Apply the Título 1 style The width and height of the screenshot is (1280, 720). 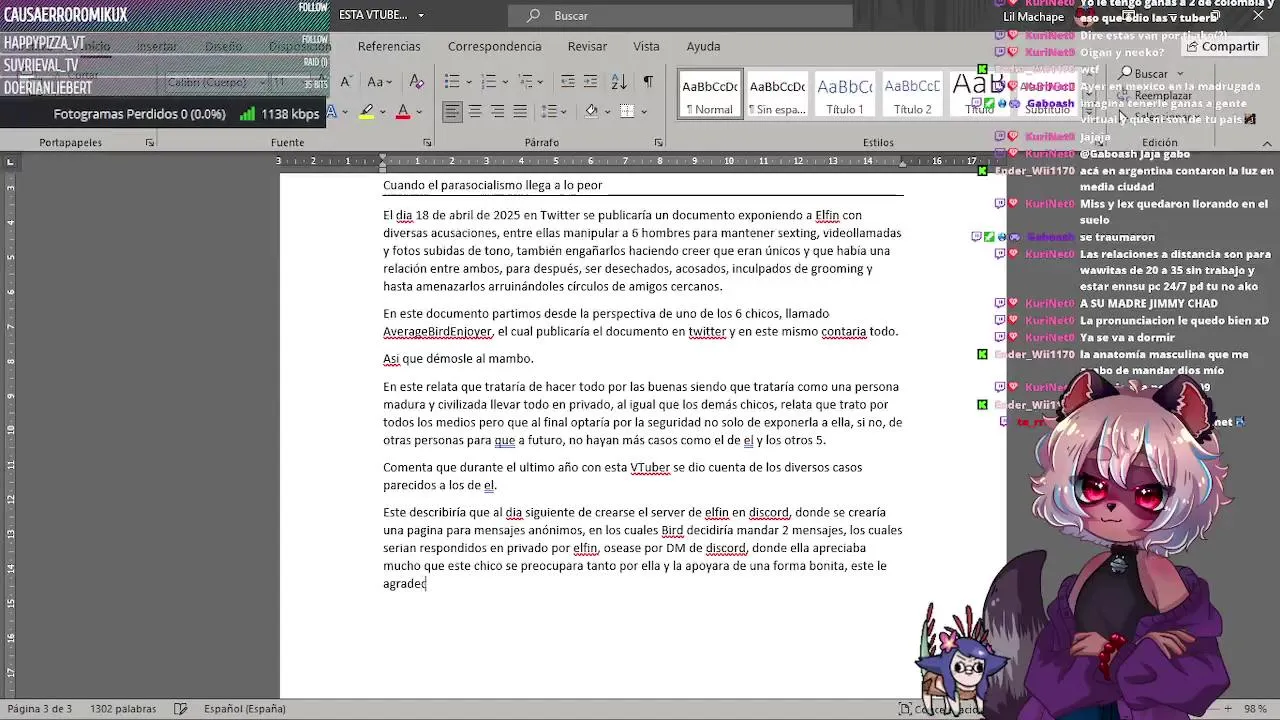click(845, 96)
